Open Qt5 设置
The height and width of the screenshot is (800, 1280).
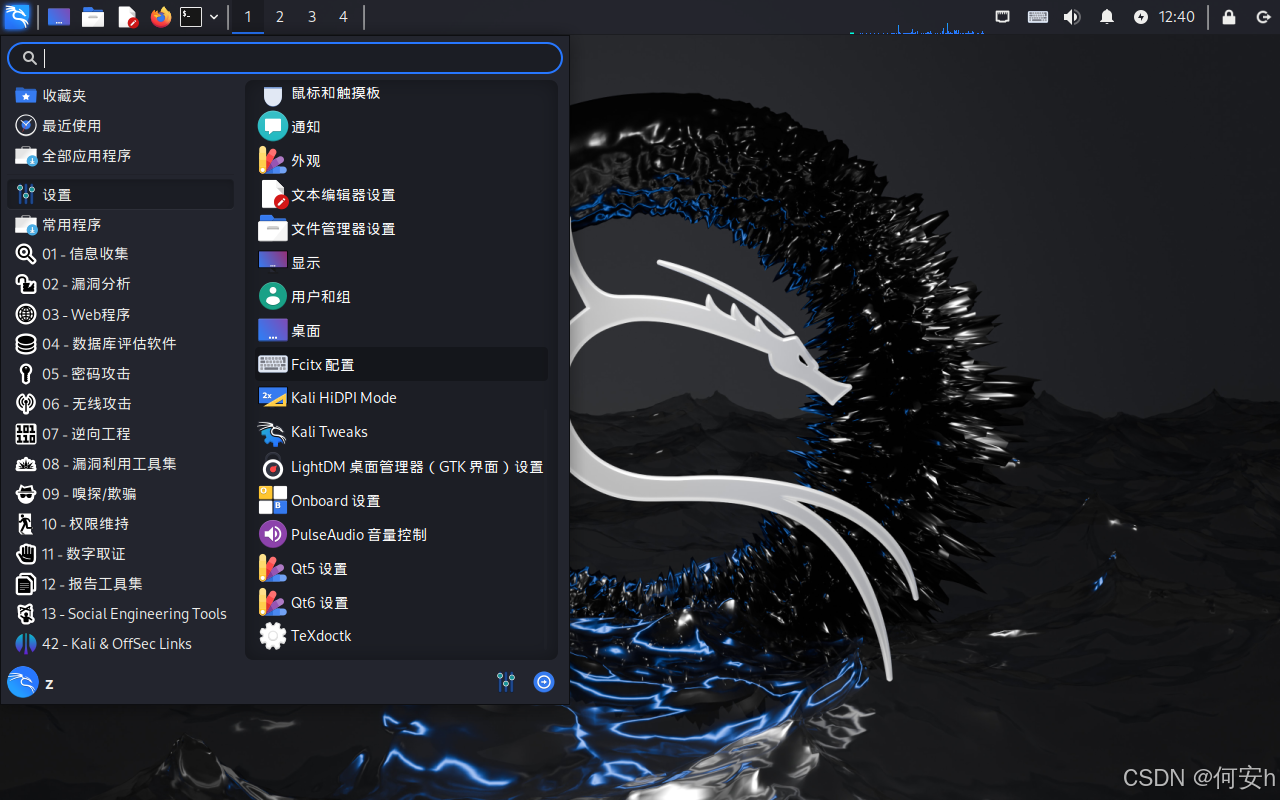[400, 569]
